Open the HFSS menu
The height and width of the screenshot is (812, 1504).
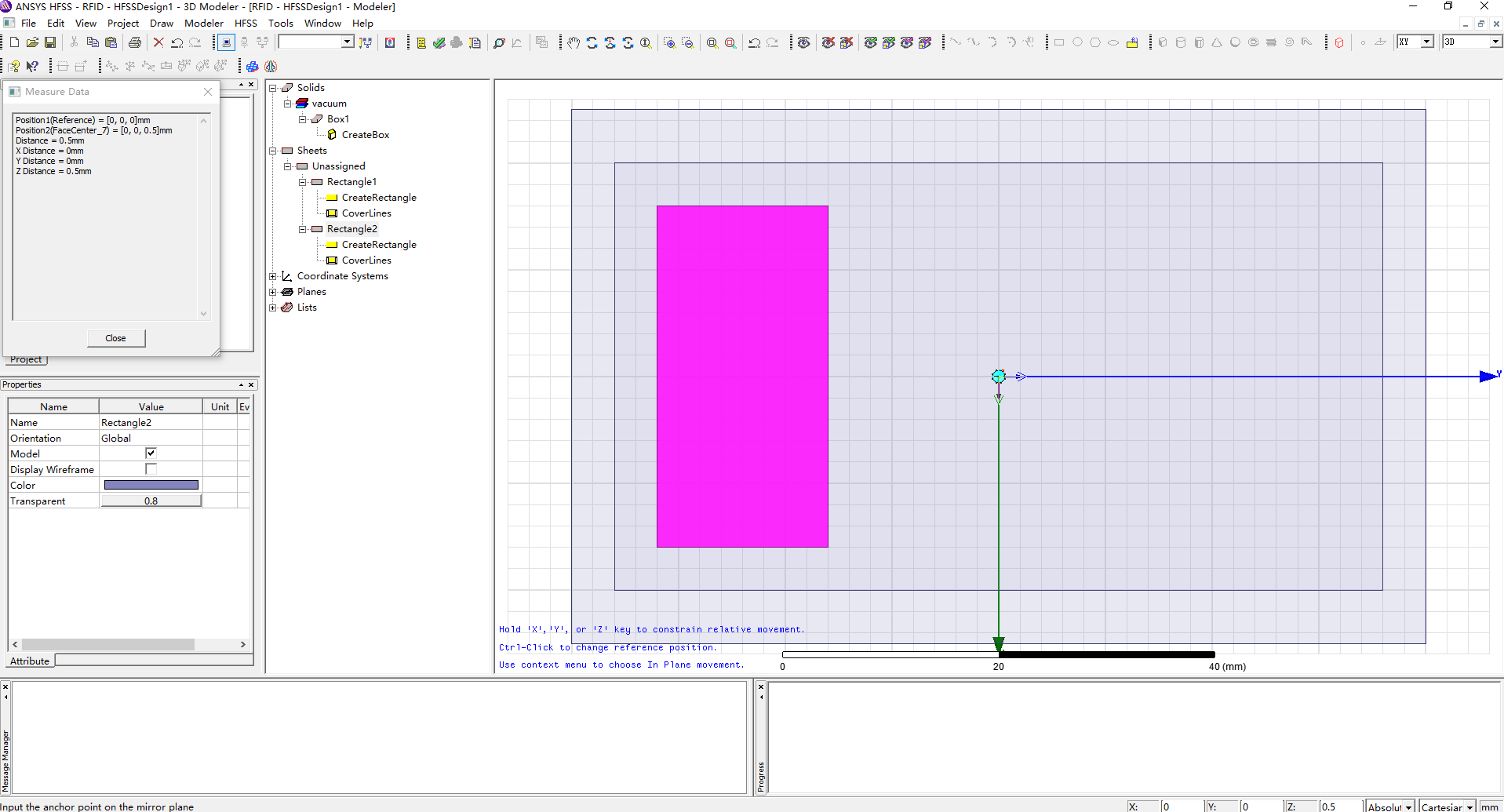pos(246,23)
